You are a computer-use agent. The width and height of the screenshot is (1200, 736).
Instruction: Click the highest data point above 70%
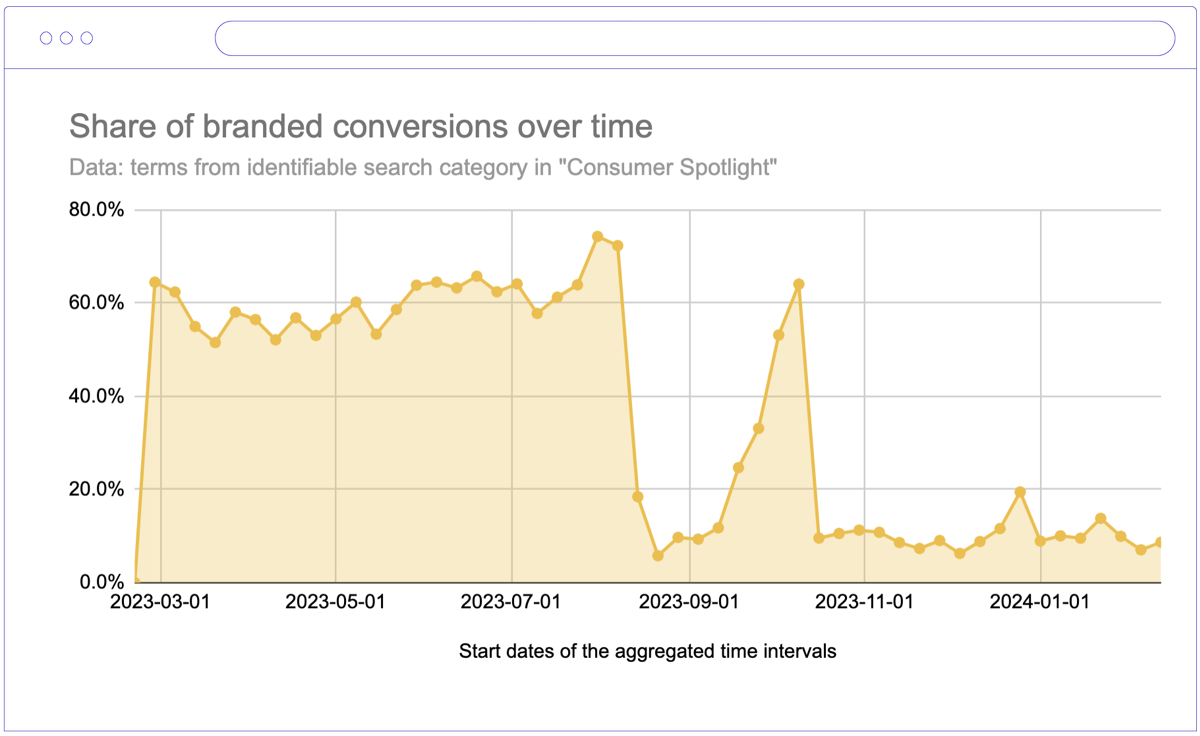pos(598,237)
